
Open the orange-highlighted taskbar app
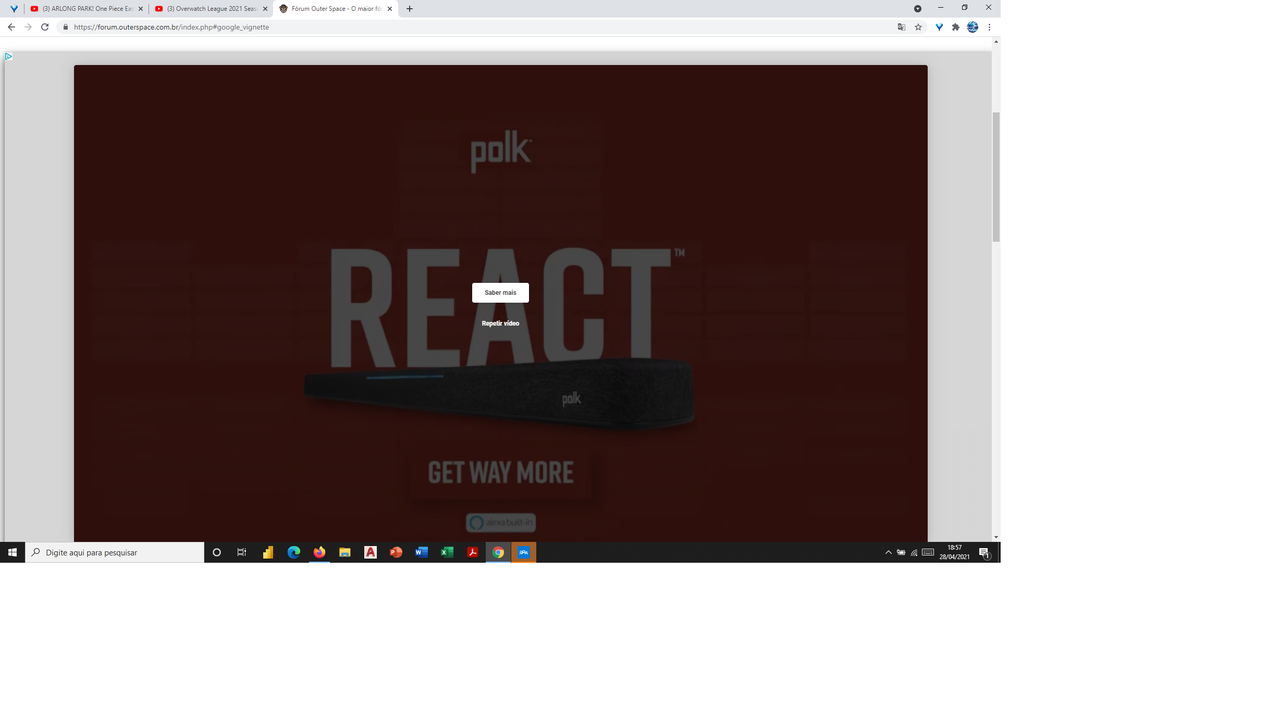(524, 552)
